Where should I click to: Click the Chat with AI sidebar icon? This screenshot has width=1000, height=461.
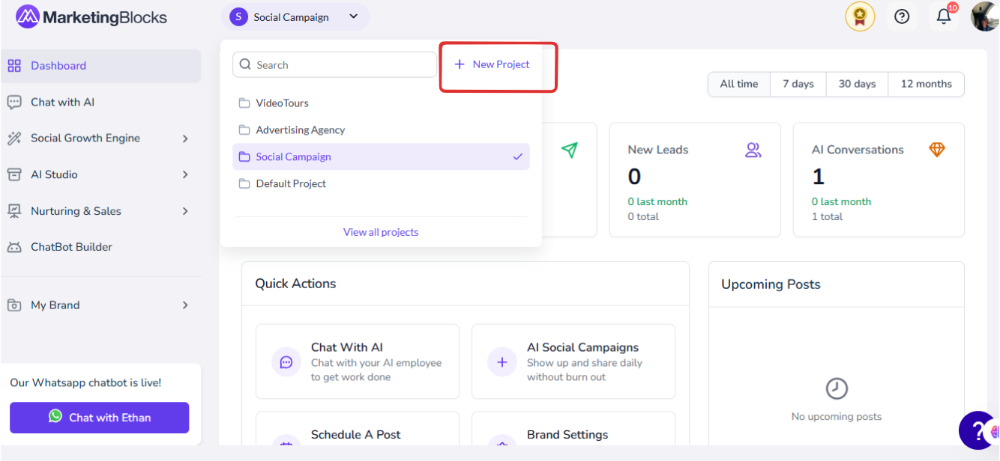click(x=14, y=102)
